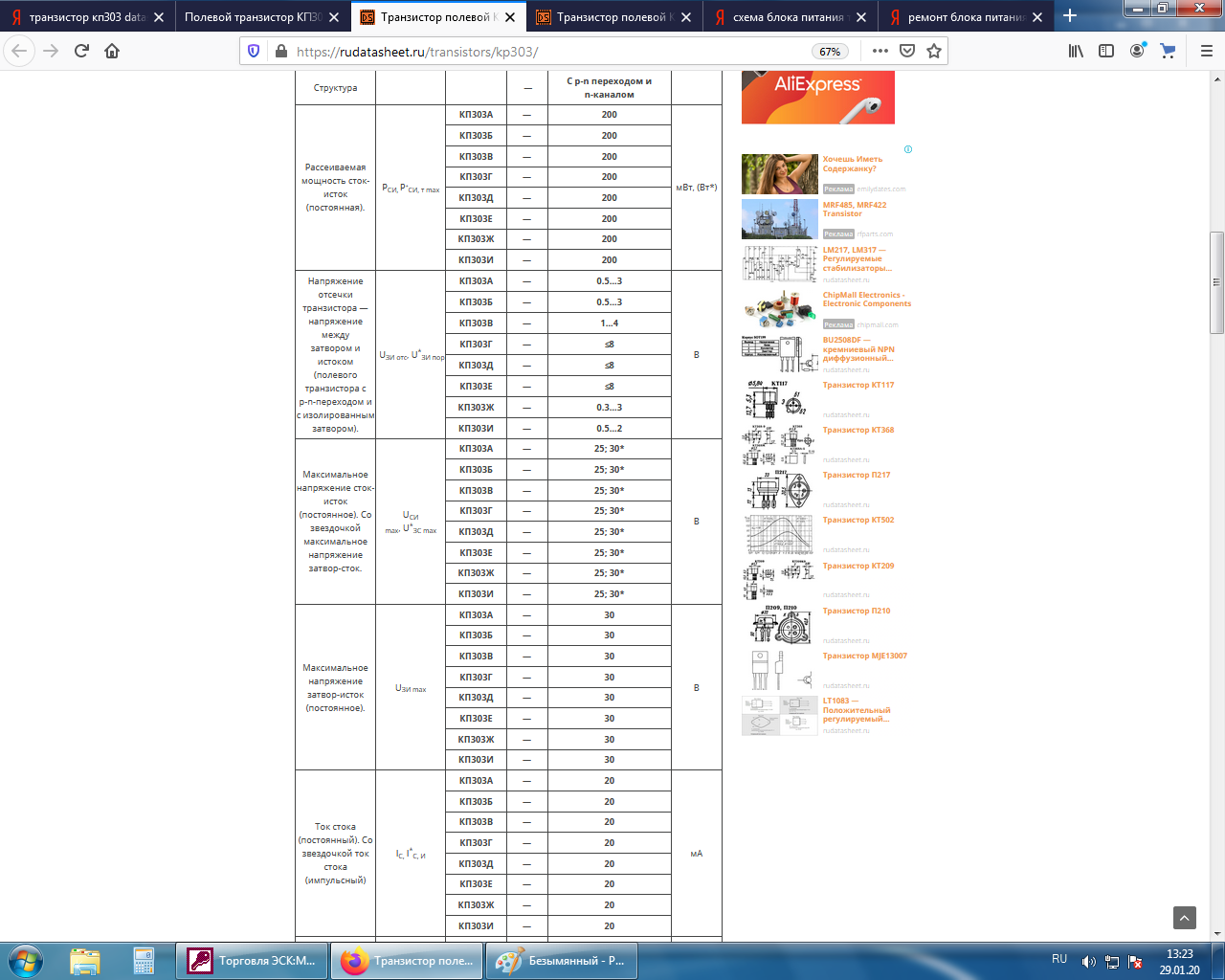The height and width of the screenshot is (980, 1225).
Task: Click the scroll-to-top arrow button
Action: pyautogui.click(x=1184, y=918)
